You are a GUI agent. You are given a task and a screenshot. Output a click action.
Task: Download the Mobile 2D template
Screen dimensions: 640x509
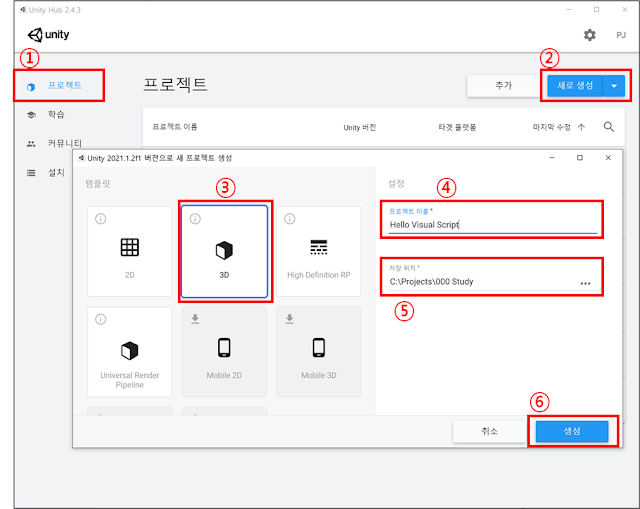195,319
